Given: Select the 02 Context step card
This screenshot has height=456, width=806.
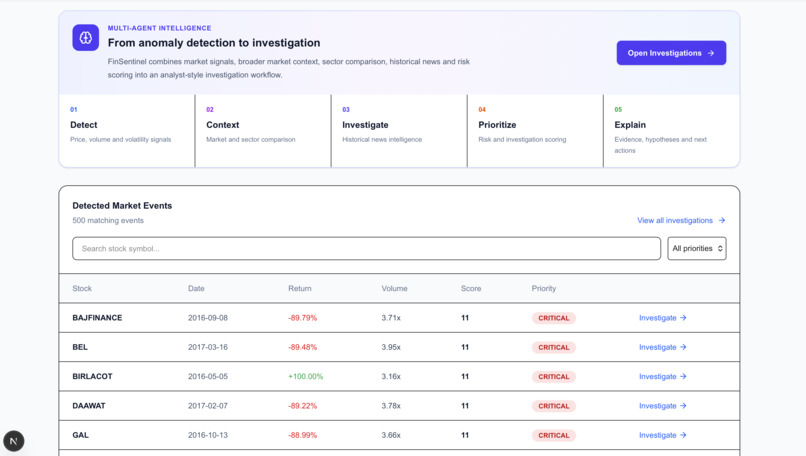Looking at the screenshot, I should pos(263,131).
